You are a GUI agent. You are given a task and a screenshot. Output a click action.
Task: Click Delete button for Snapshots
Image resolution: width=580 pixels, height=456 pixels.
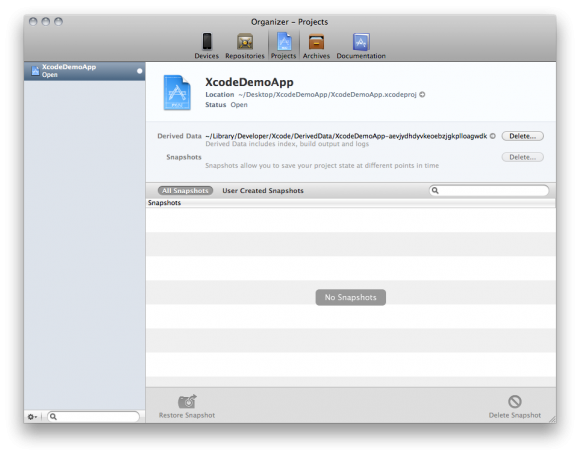(x=522, y=157)
